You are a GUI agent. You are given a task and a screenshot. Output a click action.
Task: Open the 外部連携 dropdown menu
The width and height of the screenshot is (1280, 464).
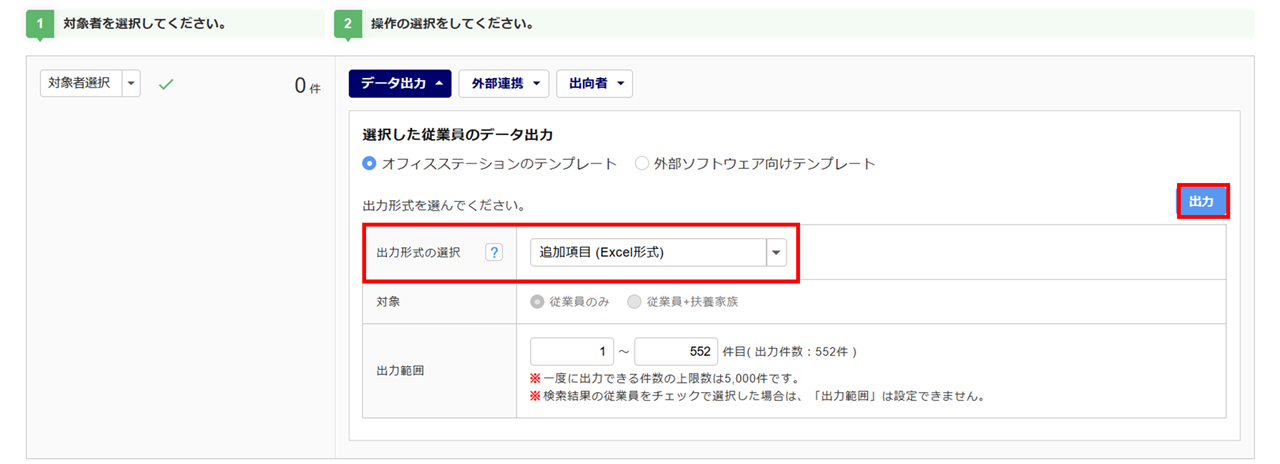click(504, 84)
